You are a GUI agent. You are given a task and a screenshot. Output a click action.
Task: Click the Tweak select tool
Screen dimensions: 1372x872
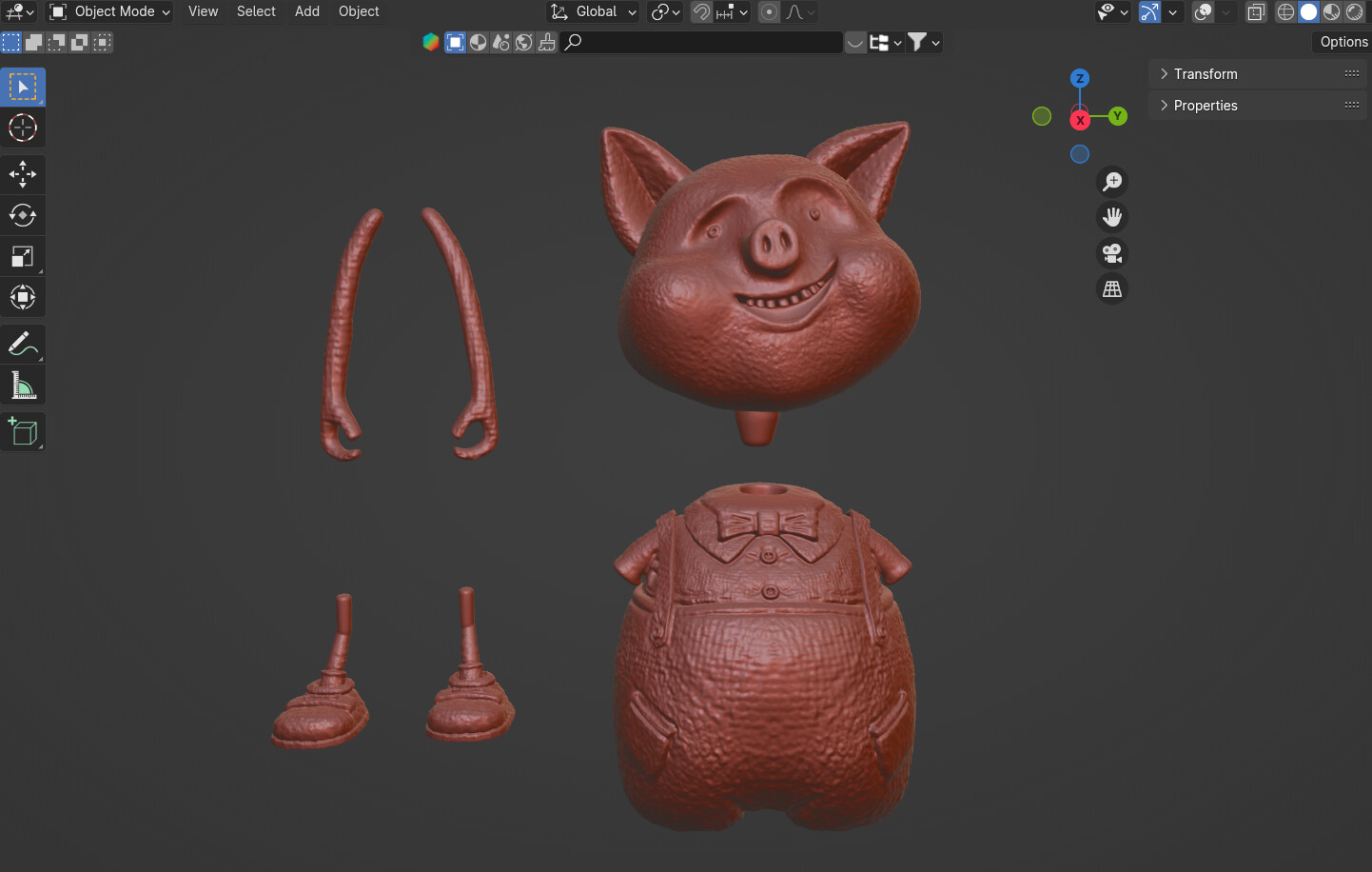coord(22,86)
